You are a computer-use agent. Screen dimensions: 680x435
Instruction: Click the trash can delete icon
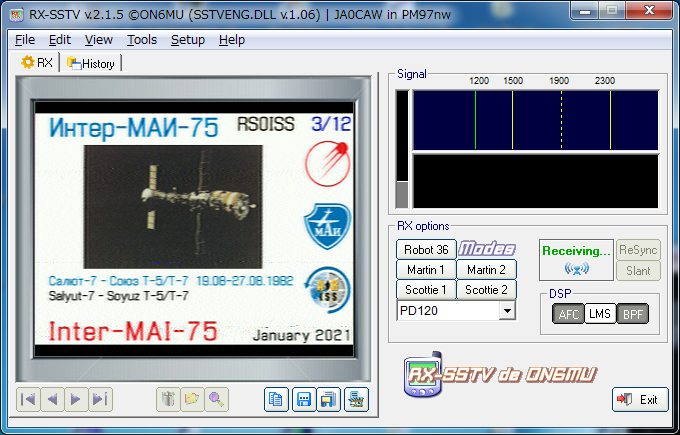(x=168, y=399)
